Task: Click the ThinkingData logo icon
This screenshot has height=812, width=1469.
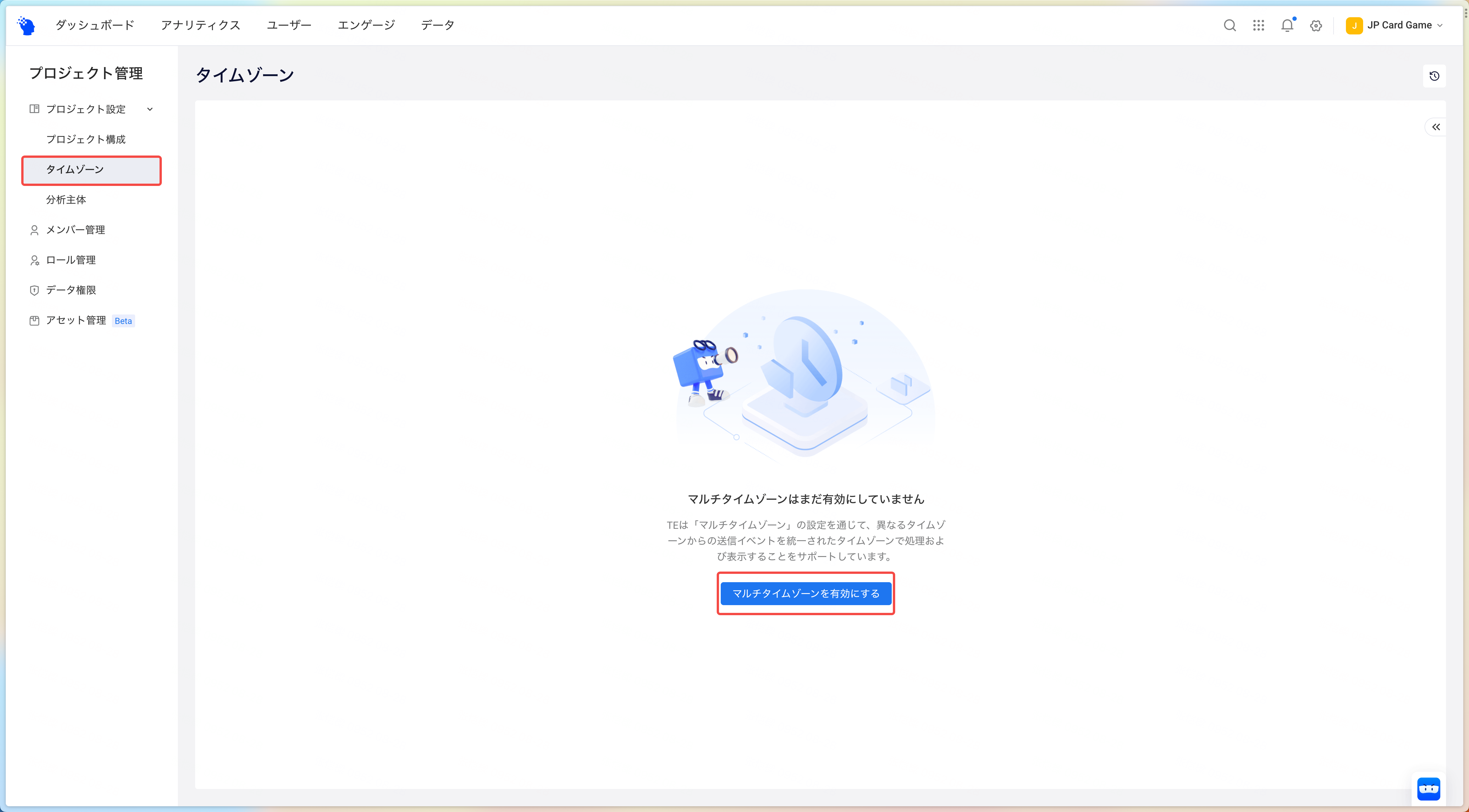Action: point(26,25)
